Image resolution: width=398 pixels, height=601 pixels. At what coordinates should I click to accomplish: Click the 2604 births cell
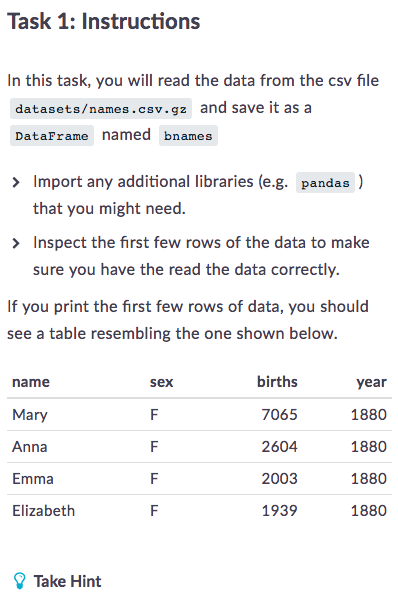point(280,447)
